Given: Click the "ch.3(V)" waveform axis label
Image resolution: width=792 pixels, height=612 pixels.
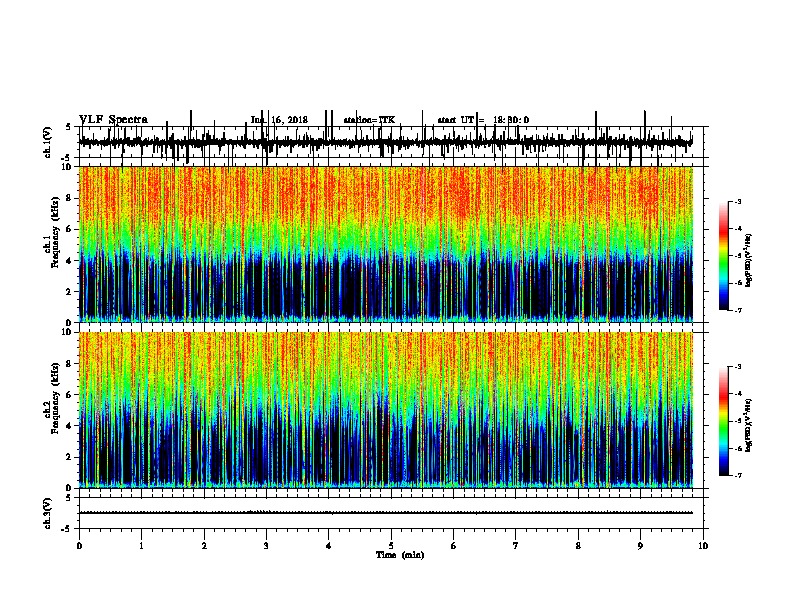Looking at the screenshot, I should (48, 513).
